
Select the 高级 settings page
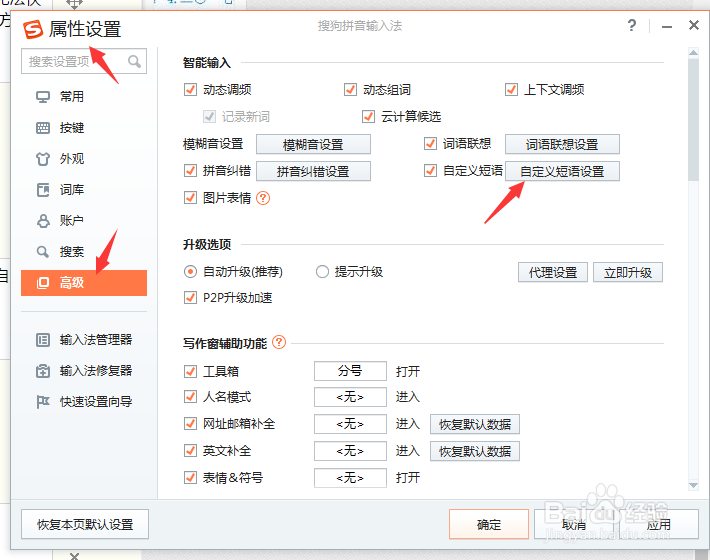point(84,283)
